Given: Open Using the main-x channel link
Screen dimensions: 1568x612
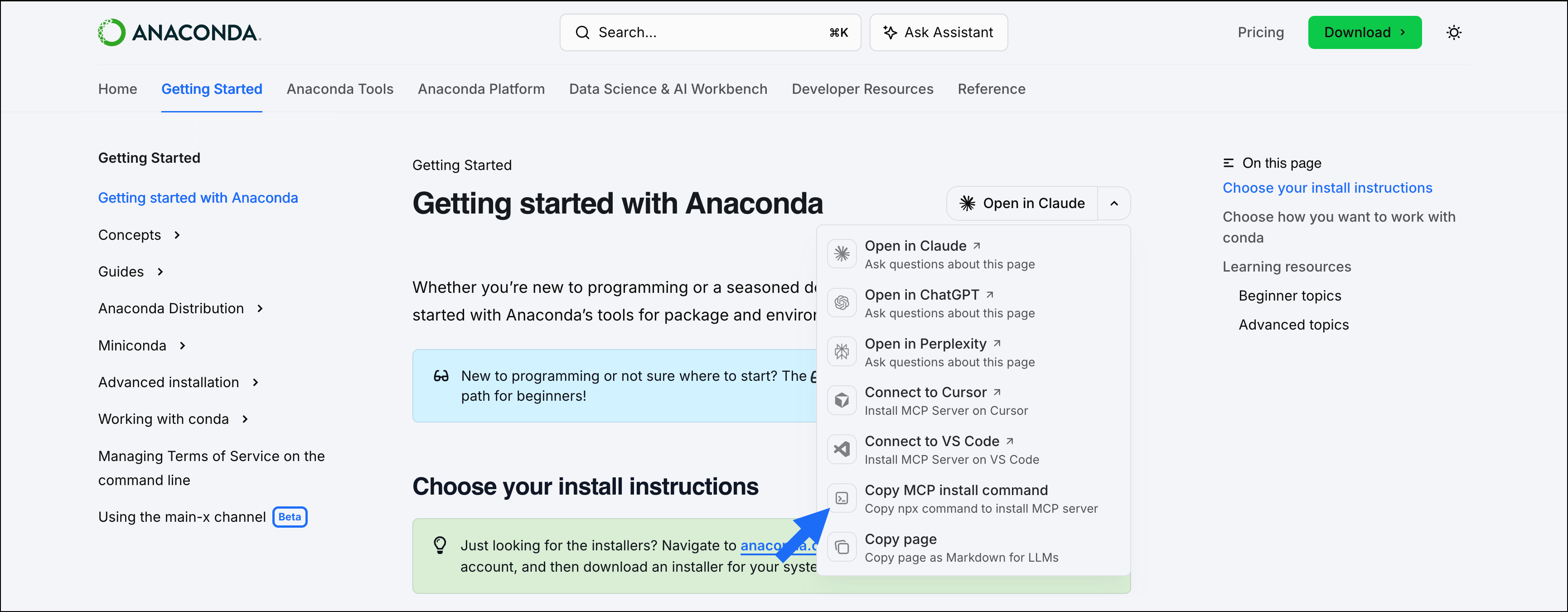Looking at the screenshot, I should tap(182, 517).
